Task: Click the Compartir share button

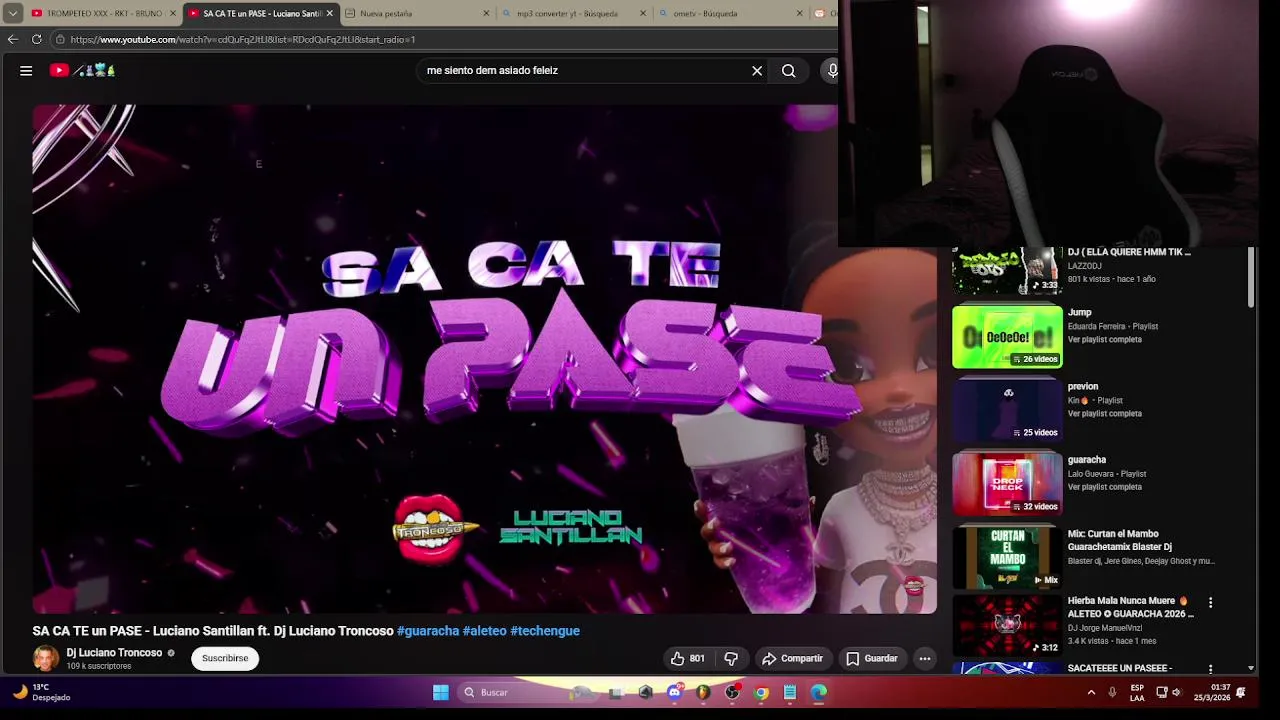Action: tap(792, 659)
